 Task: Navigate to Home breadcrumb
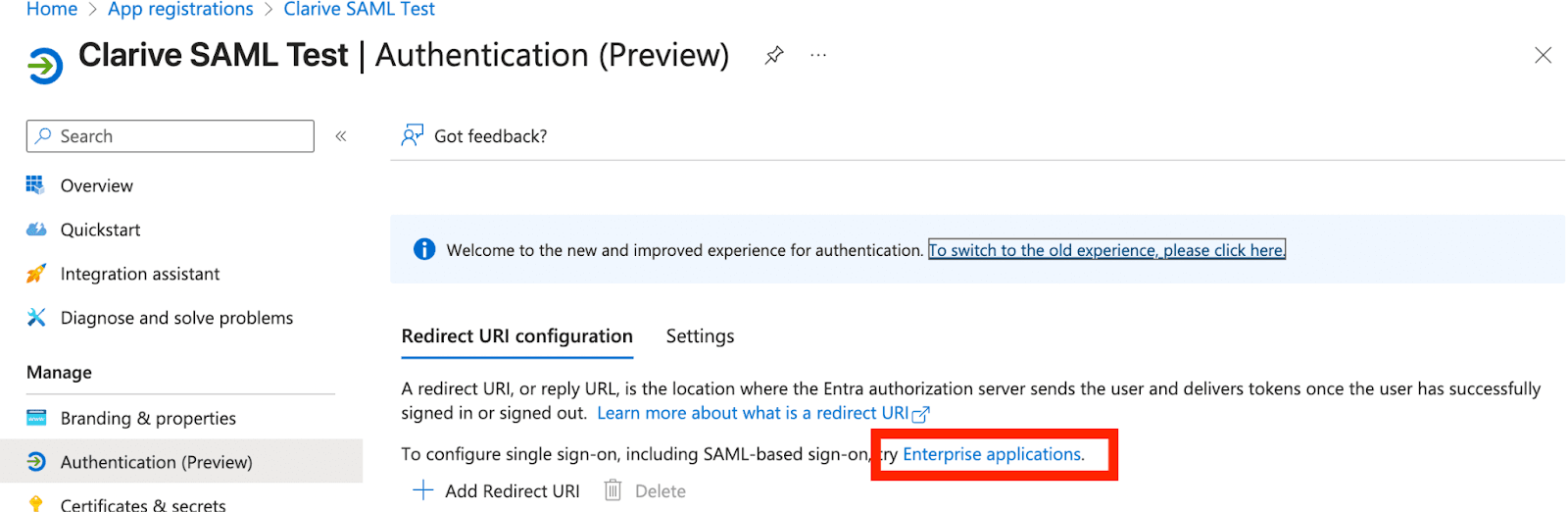pos(52,10)
